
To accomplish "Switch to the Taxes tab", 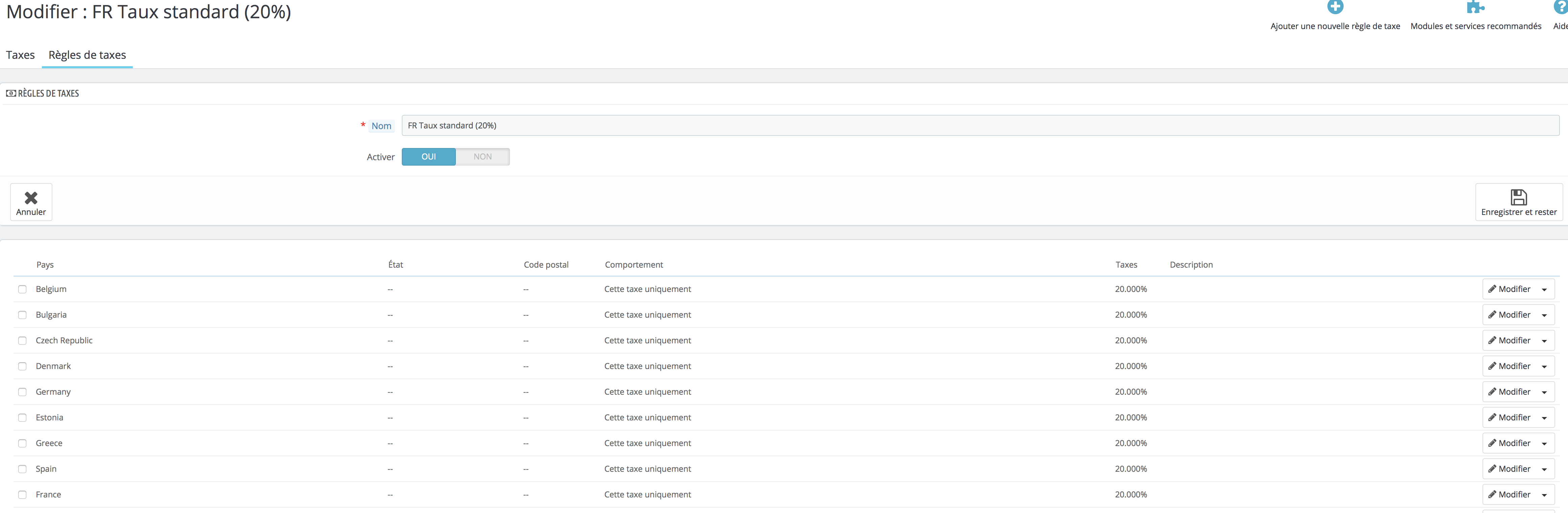I will (20, 55).
